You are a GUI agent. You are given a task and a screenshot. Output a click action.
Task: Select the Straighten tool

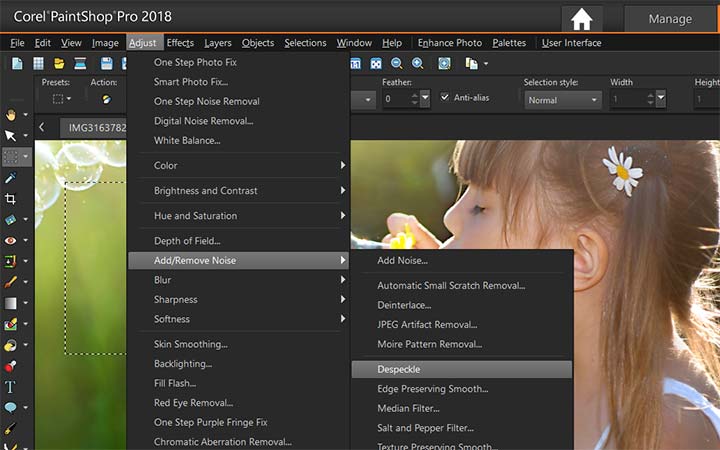[11, 219]
